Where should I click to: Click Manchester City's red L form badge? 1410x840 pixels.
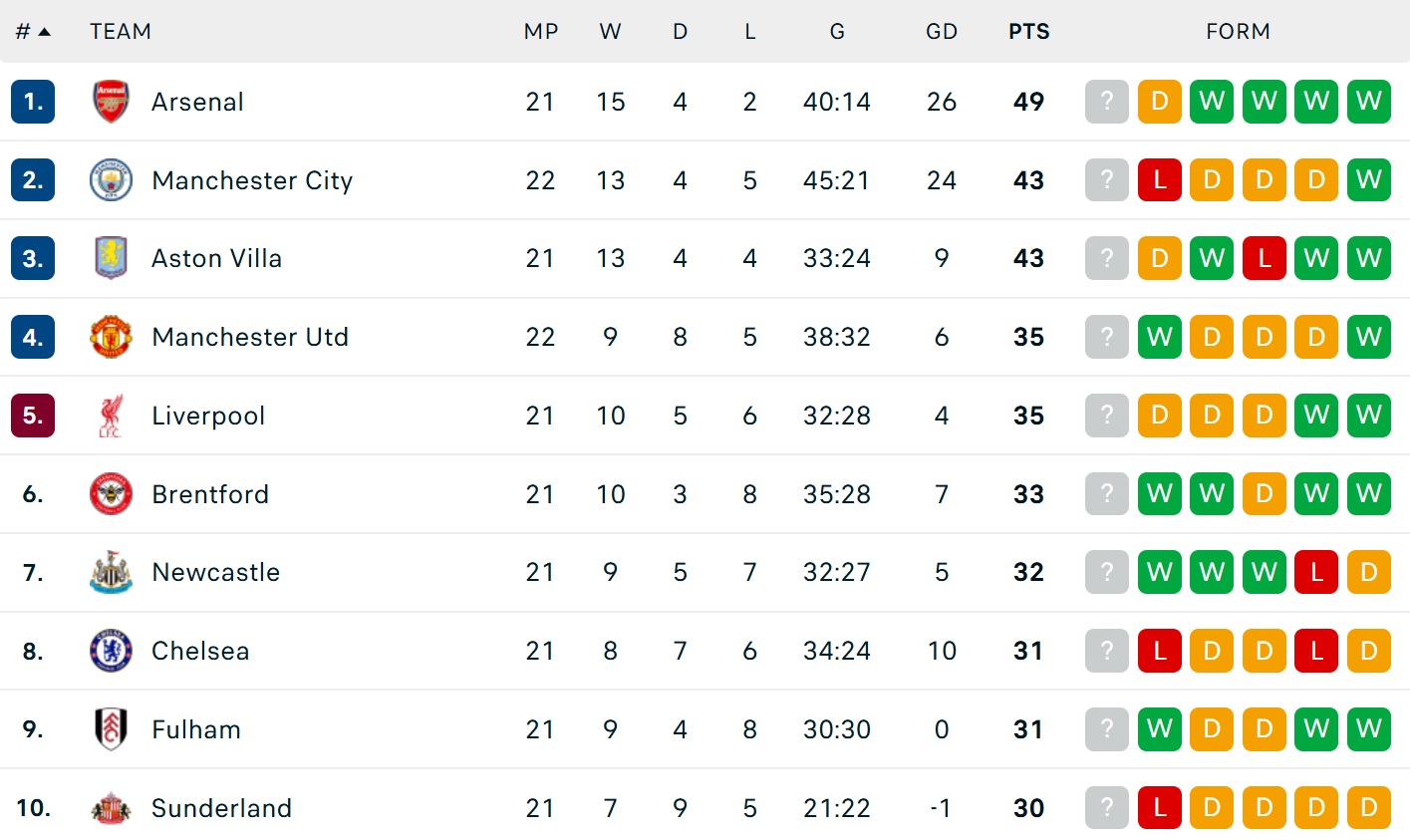click(1159, 180)
